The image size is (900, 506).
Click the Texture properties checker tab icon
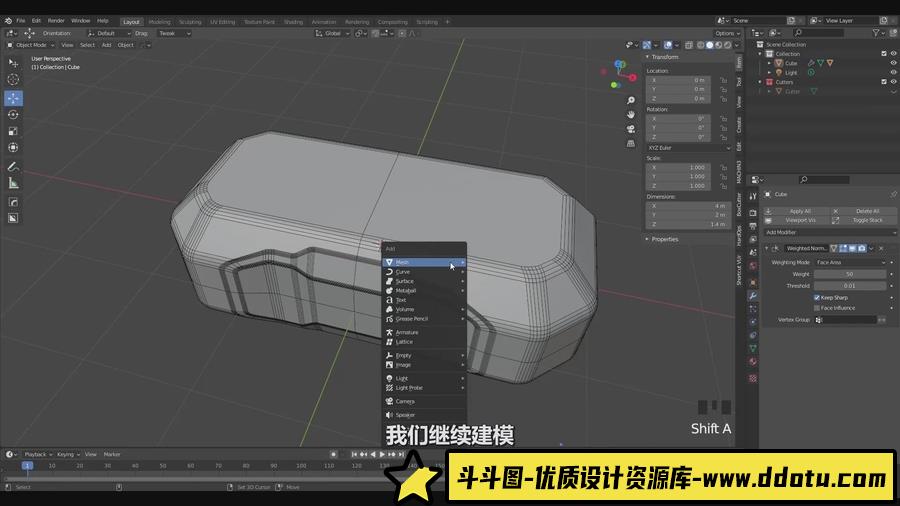point(752,379)
